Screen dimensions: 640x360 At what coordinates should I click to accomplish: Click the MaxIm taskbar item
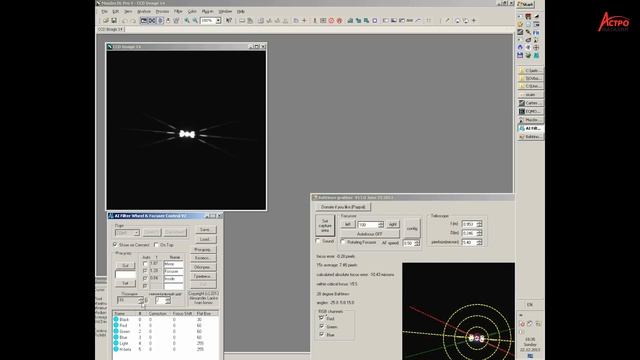(530, 120)
